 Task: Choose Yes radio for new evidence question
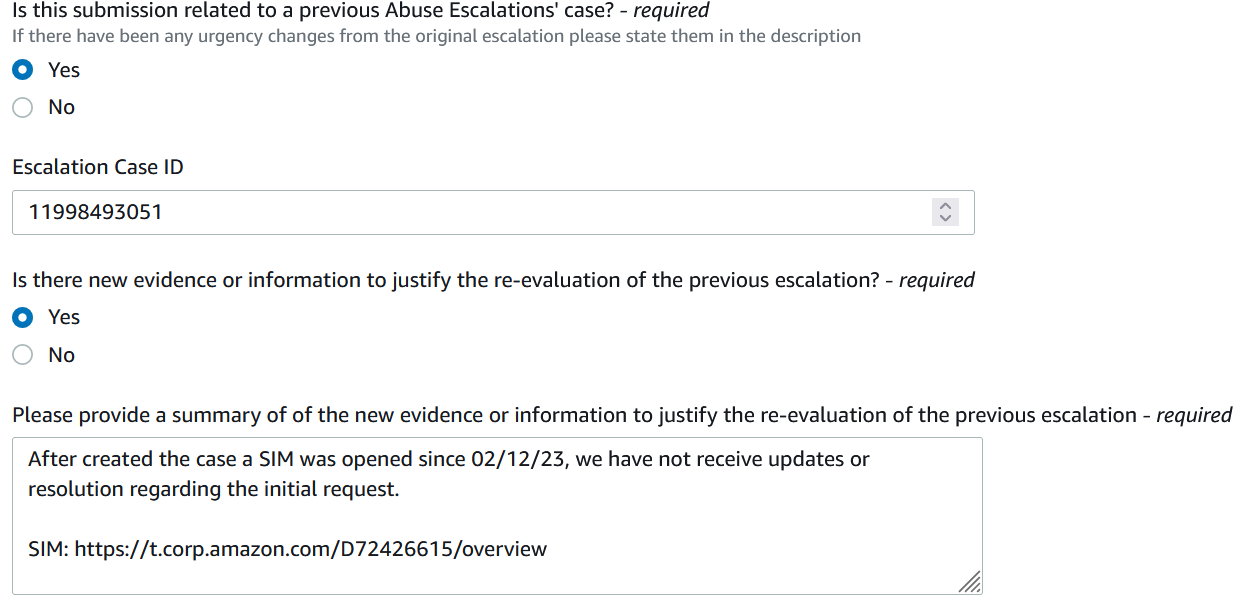[23, 317]
